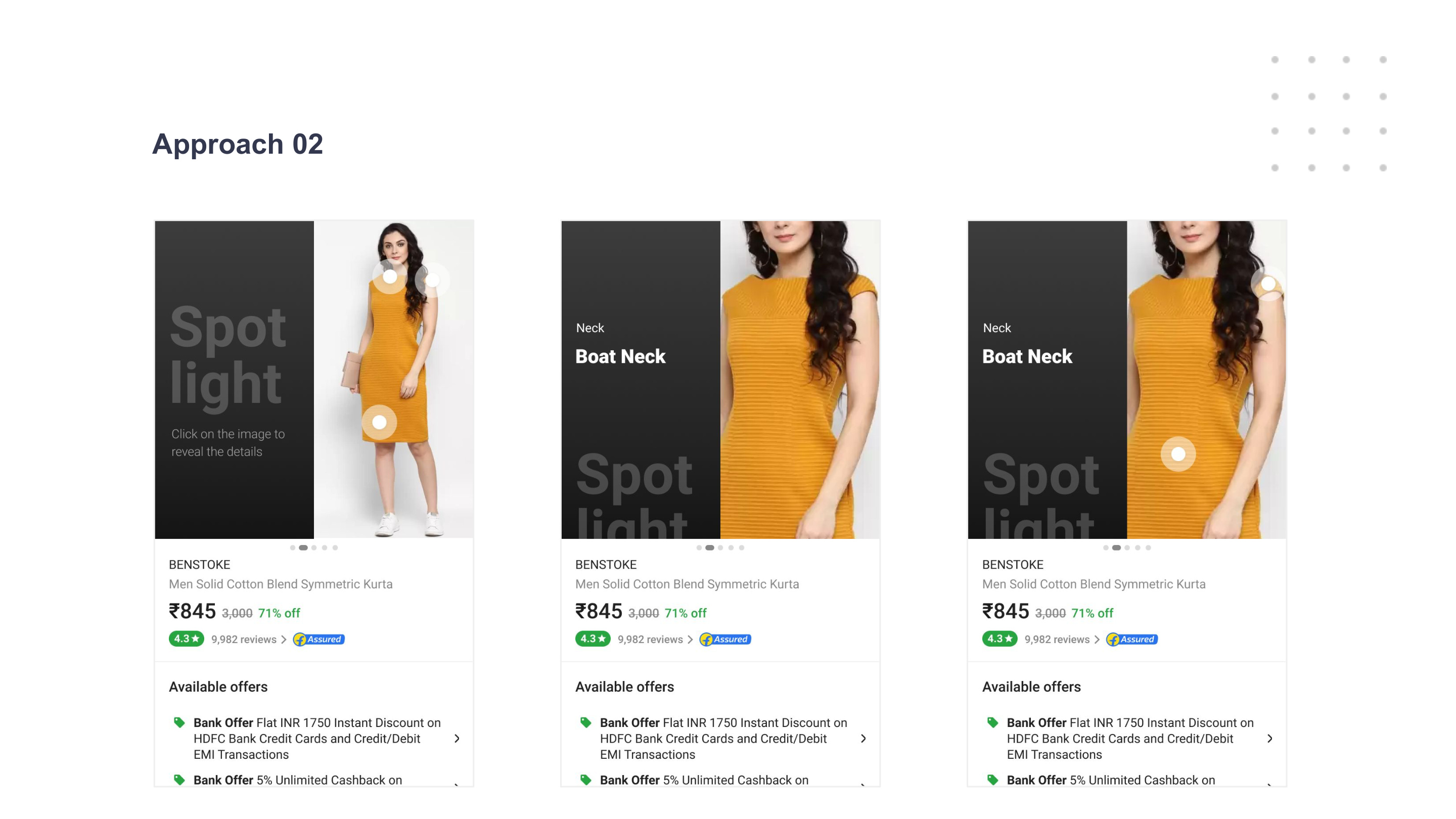Click '71% off' discount in third card
1456x819 pixels.
click(1092, 613)
